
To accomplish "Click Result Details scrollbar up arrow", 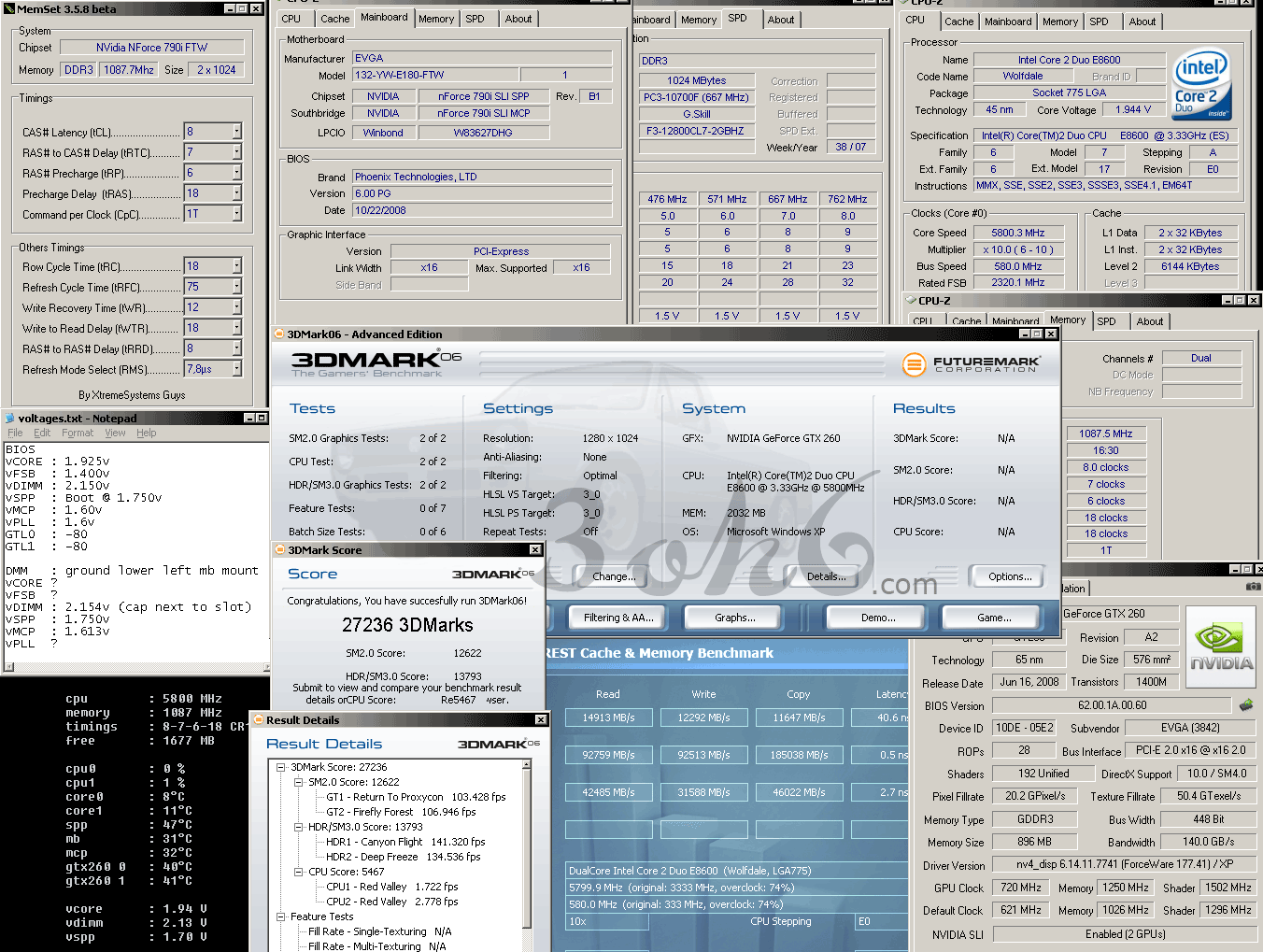I will pos(526,765).
